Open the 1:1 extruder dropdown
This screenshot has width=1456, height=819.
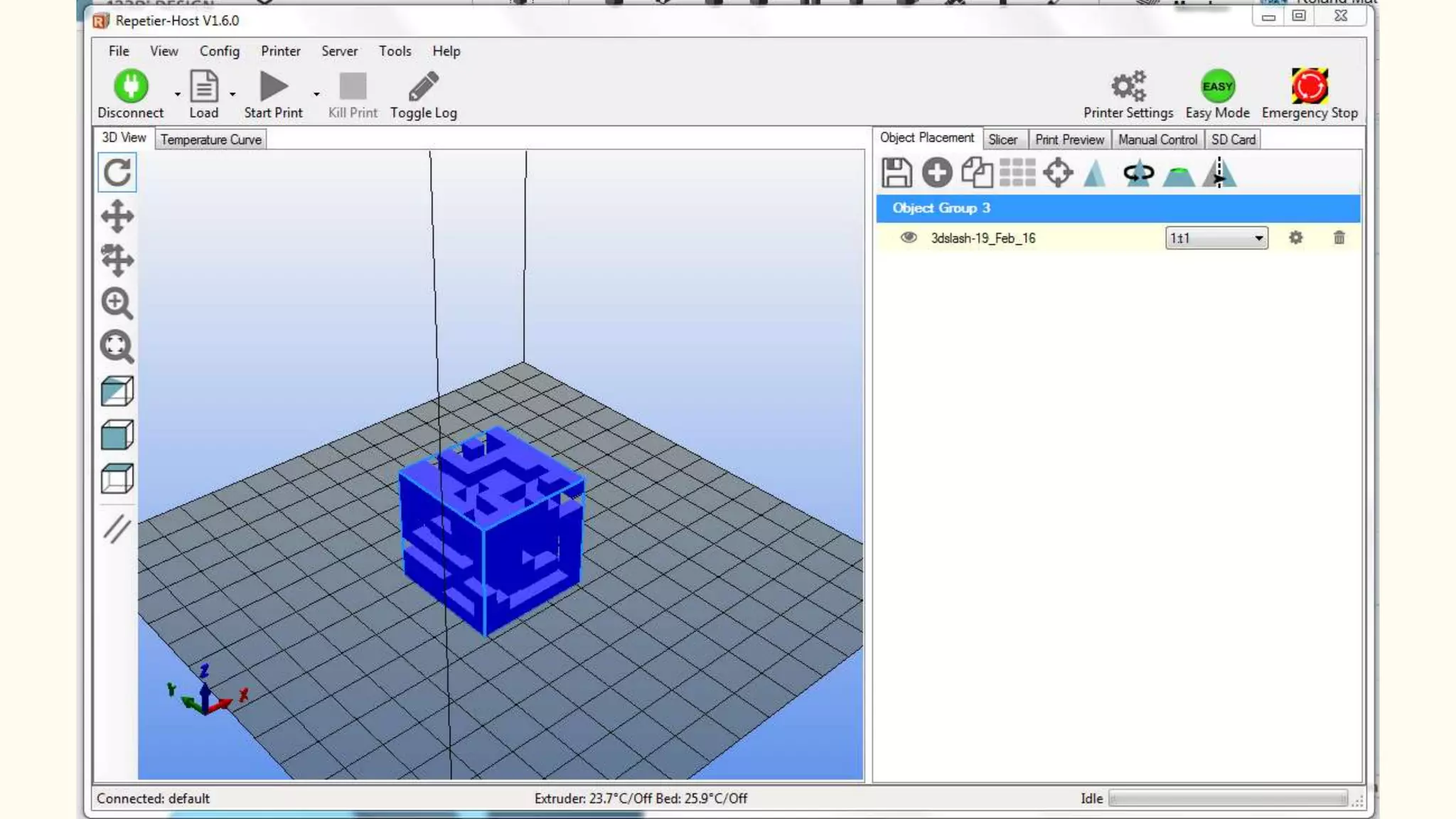[x=1258, y=238]
